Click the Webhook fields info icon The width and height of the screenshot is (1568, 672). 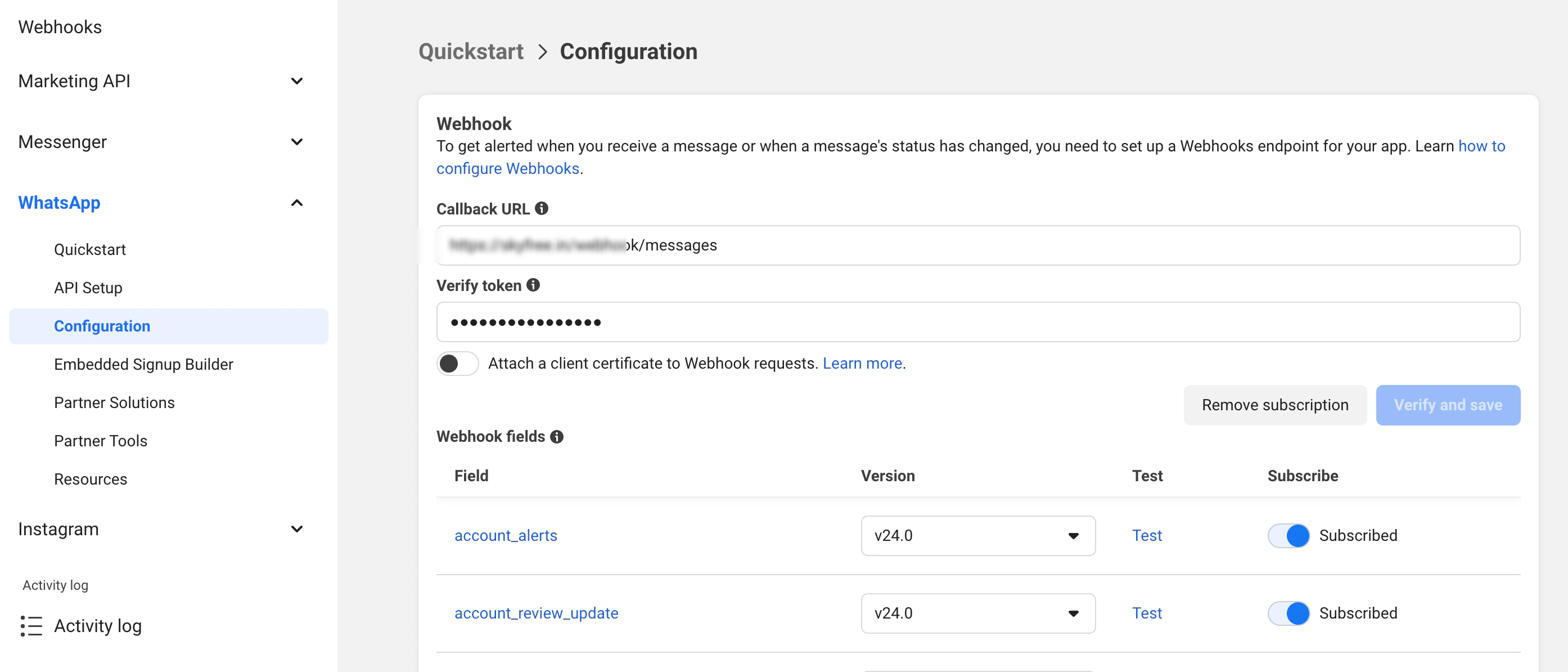coord(556,436)
